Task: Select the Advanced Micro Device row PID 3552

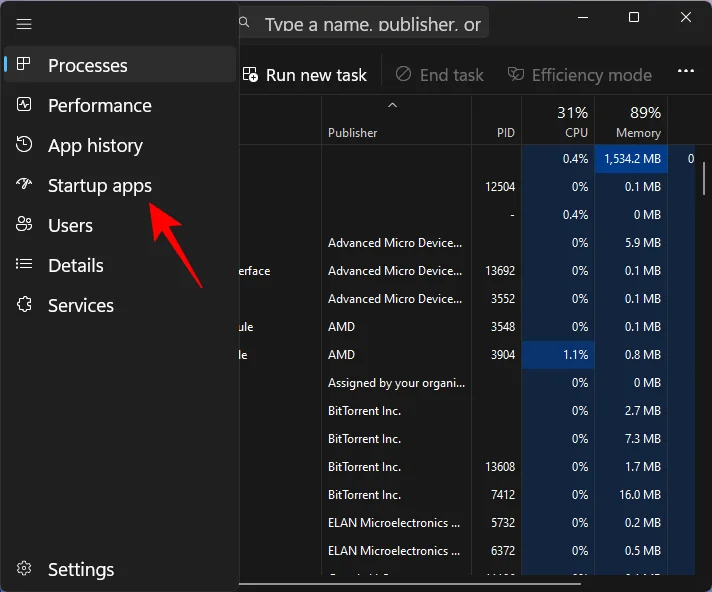Action: [x=467, y=299]
